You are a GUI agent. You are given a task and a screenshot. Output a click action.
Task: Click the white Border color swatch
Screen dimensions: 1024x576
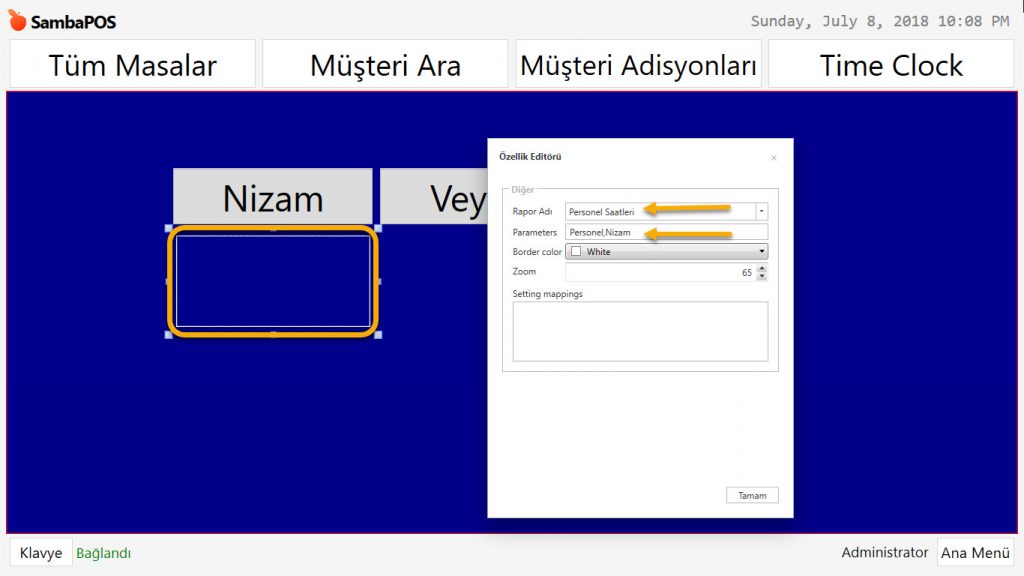point(576,252)
